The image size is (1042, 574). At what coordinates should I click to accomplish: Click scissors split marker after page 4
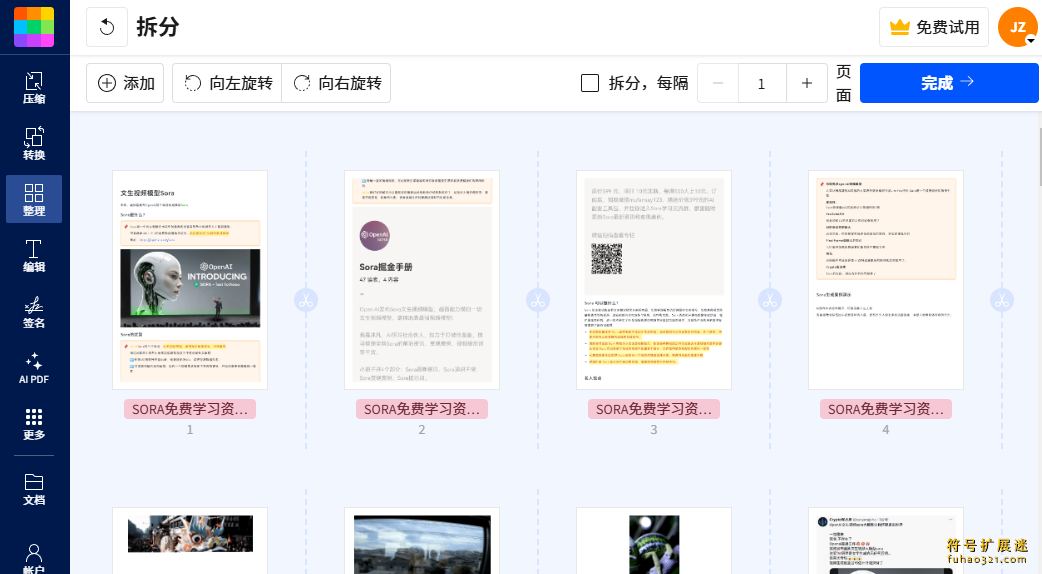(x=1001, y=300)
